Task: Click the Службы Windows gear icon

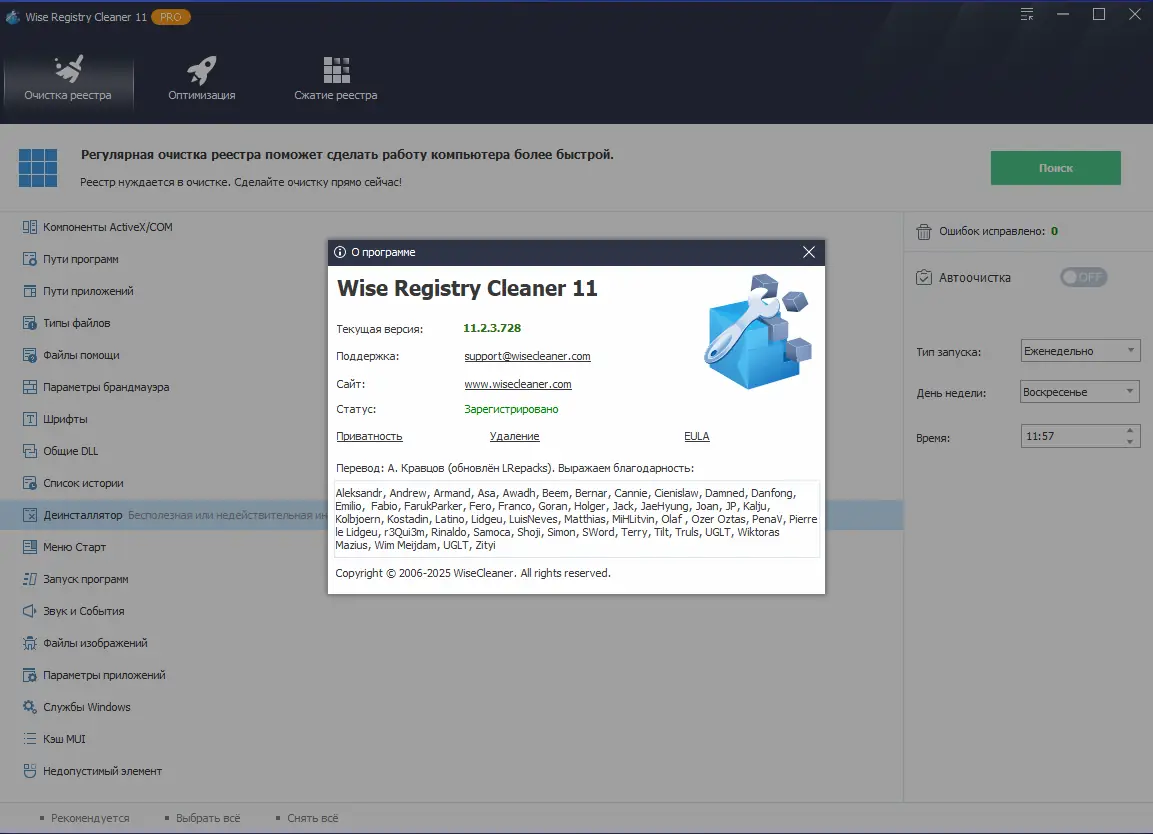Action: [29, 707]
